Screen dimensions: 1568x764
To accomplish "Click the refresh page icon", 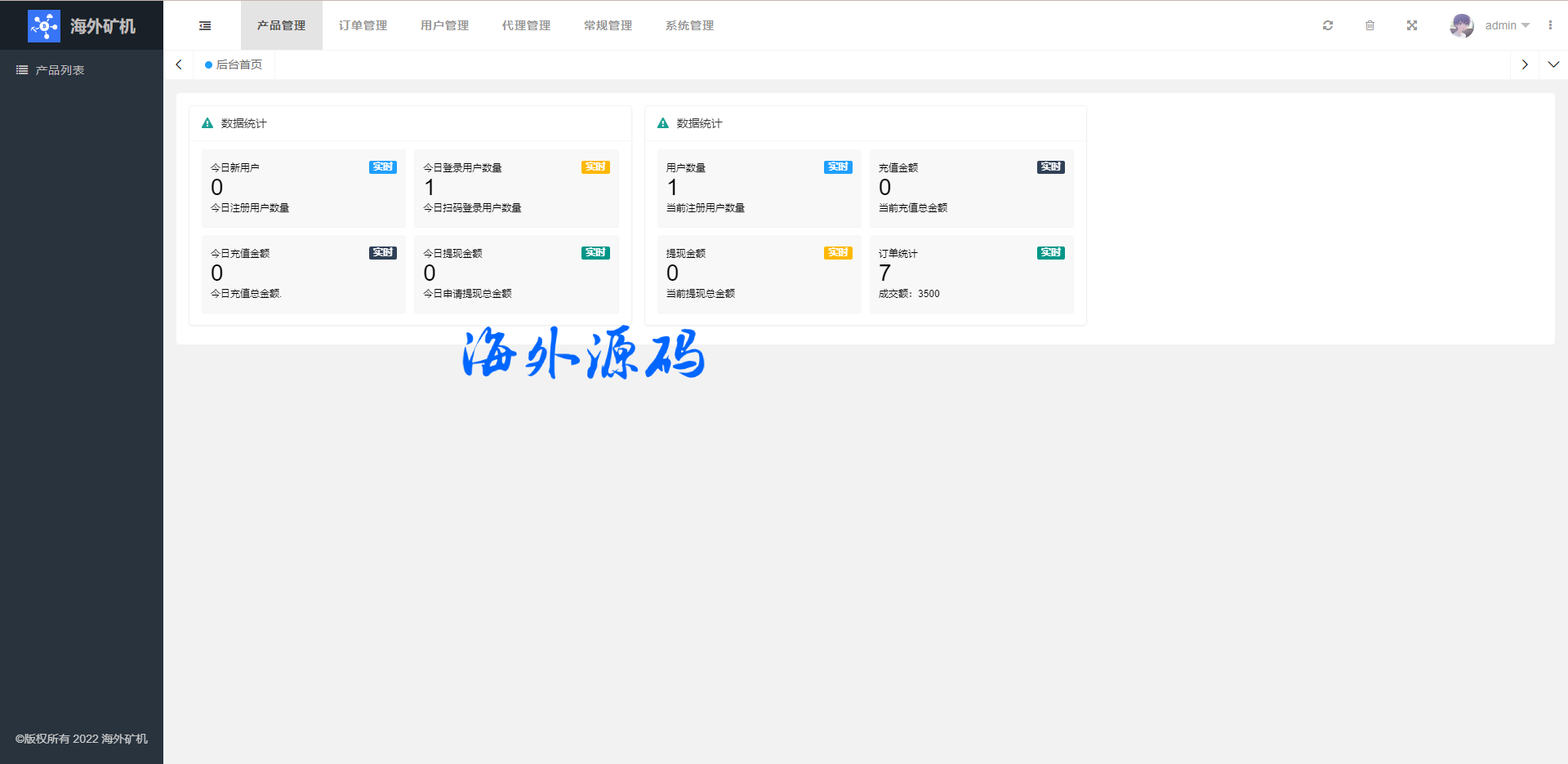I will pyautogui.click(x=1328, y=26).
